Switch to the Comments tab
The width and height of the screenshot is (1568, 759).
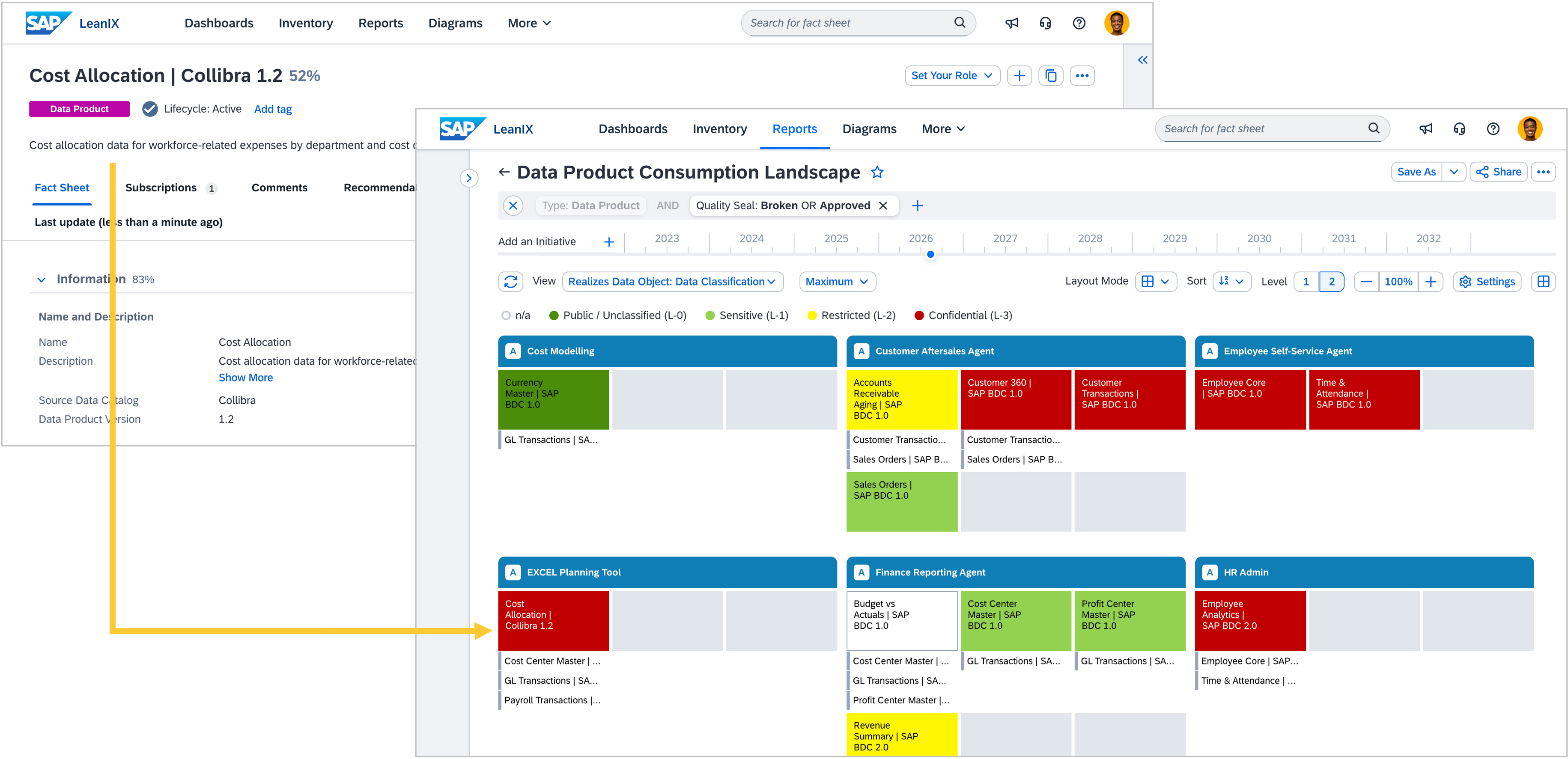click(280, 188)
